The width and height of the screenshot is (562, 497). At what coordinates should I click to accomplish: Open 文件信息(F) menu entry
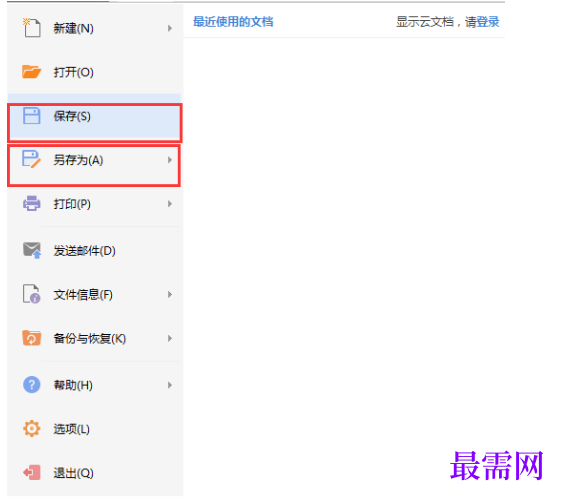95,295
